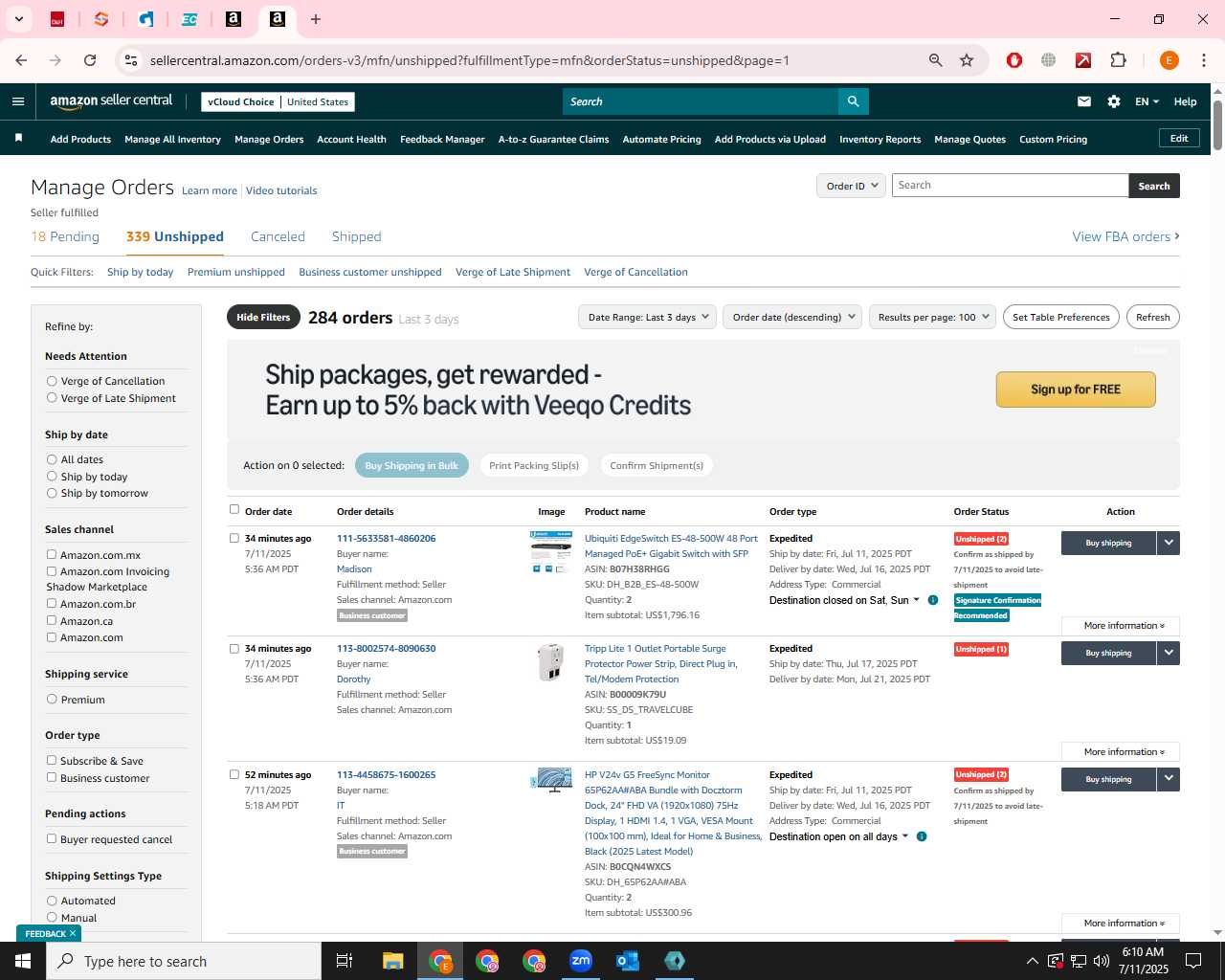Toggle the select-all orders checkbox
The height and width of the screenshot is (980, 1225).
pos(234,509)
